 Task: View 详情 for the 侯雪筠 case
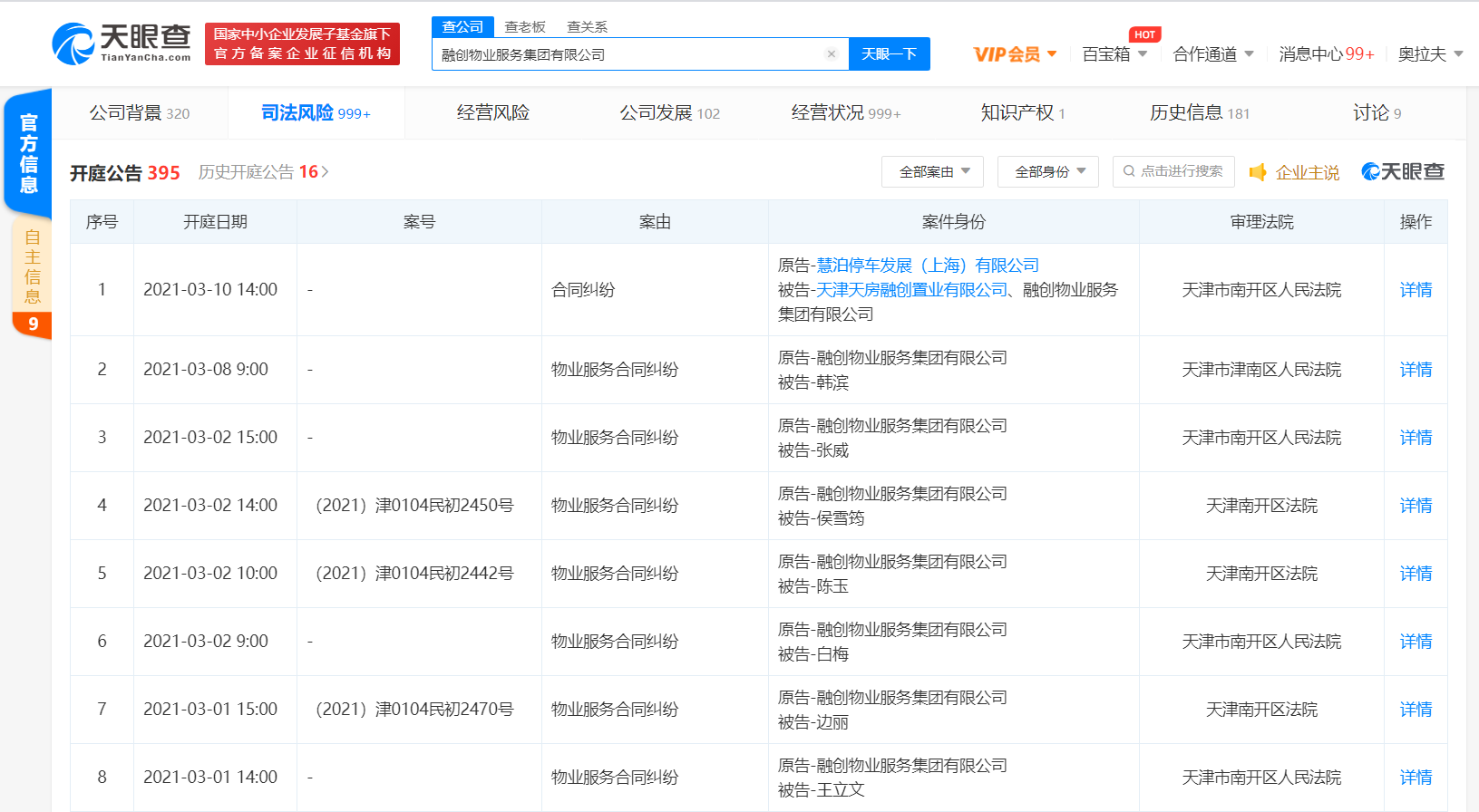click(x=1416, y=506)
